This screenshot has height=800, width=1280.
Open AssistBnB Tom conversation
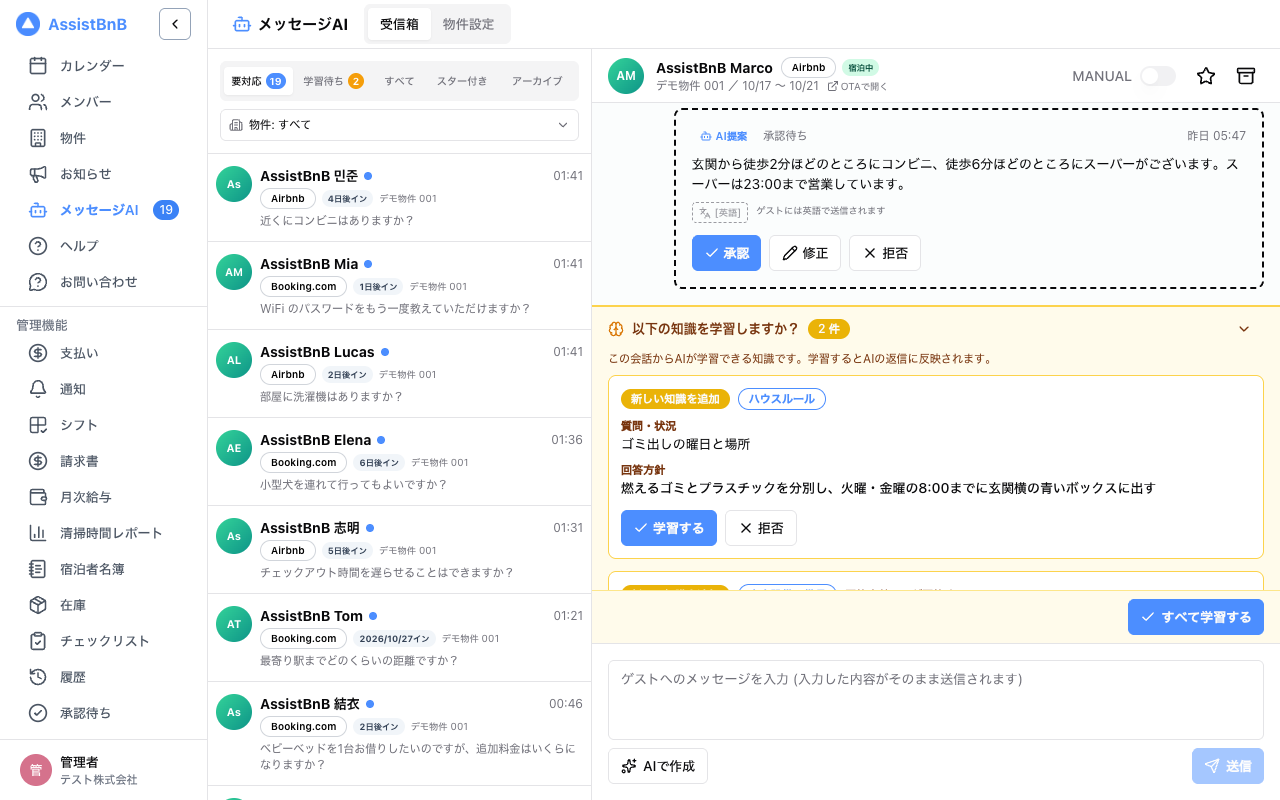399,638
